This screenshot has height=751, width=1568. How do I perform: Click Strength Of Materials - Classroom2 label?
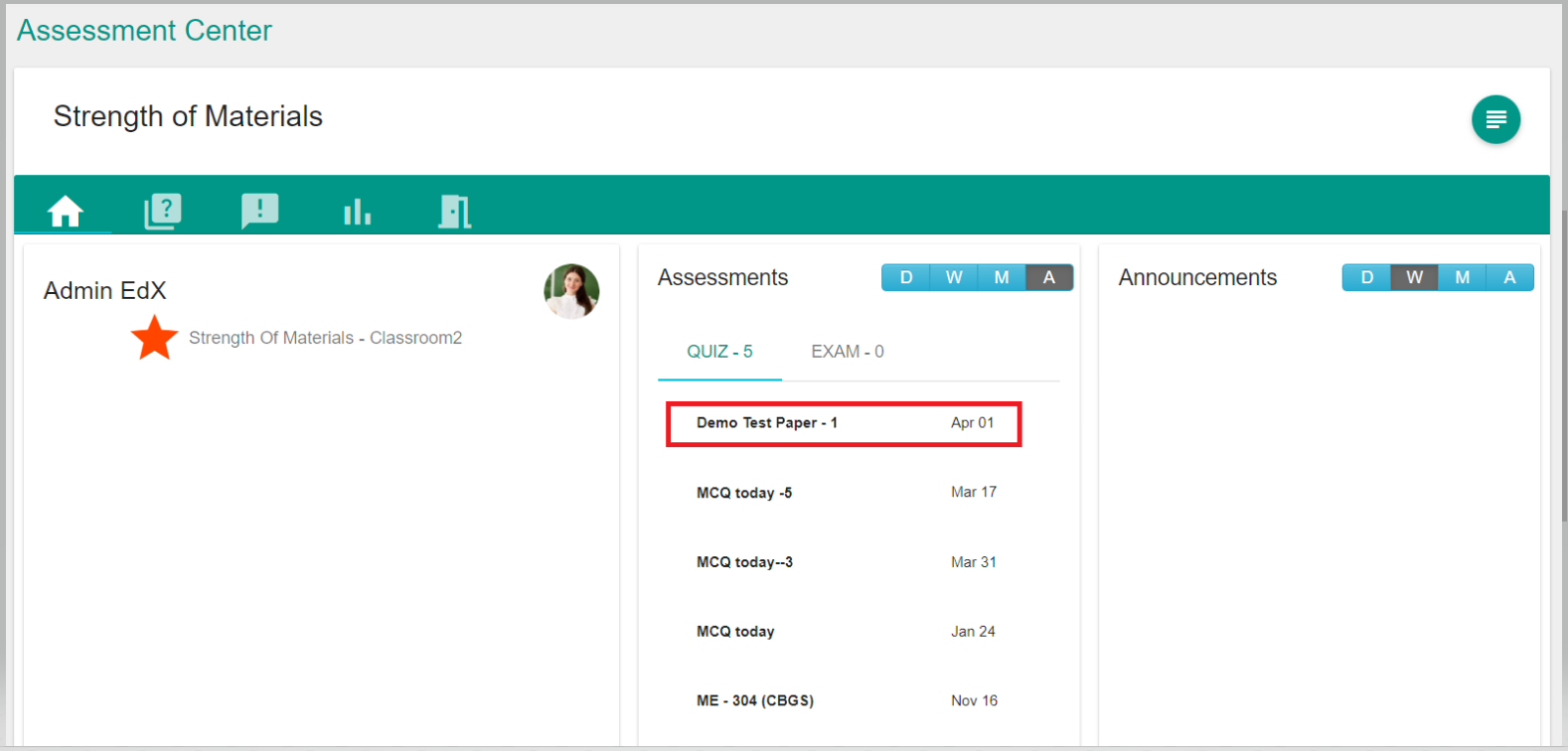point(325,338)
